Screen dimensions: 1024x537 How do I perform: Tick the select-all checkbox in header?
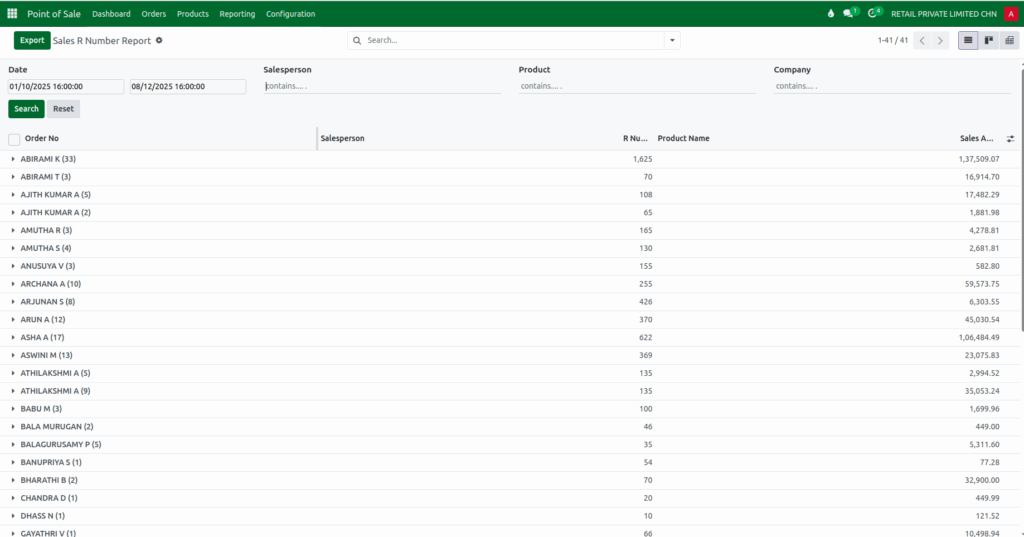[14, 138]
